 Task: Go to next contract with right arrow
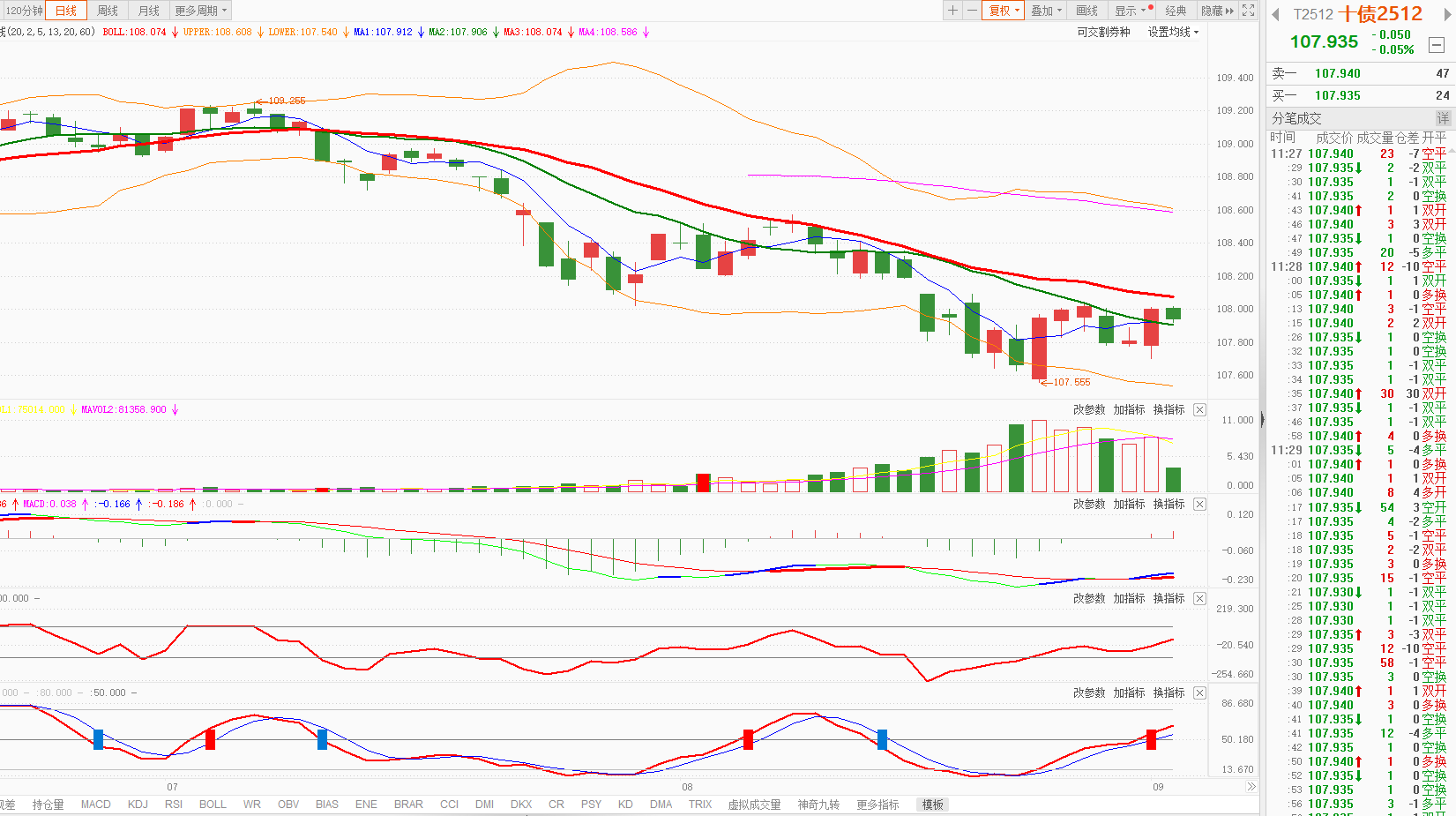(1448, 14)
